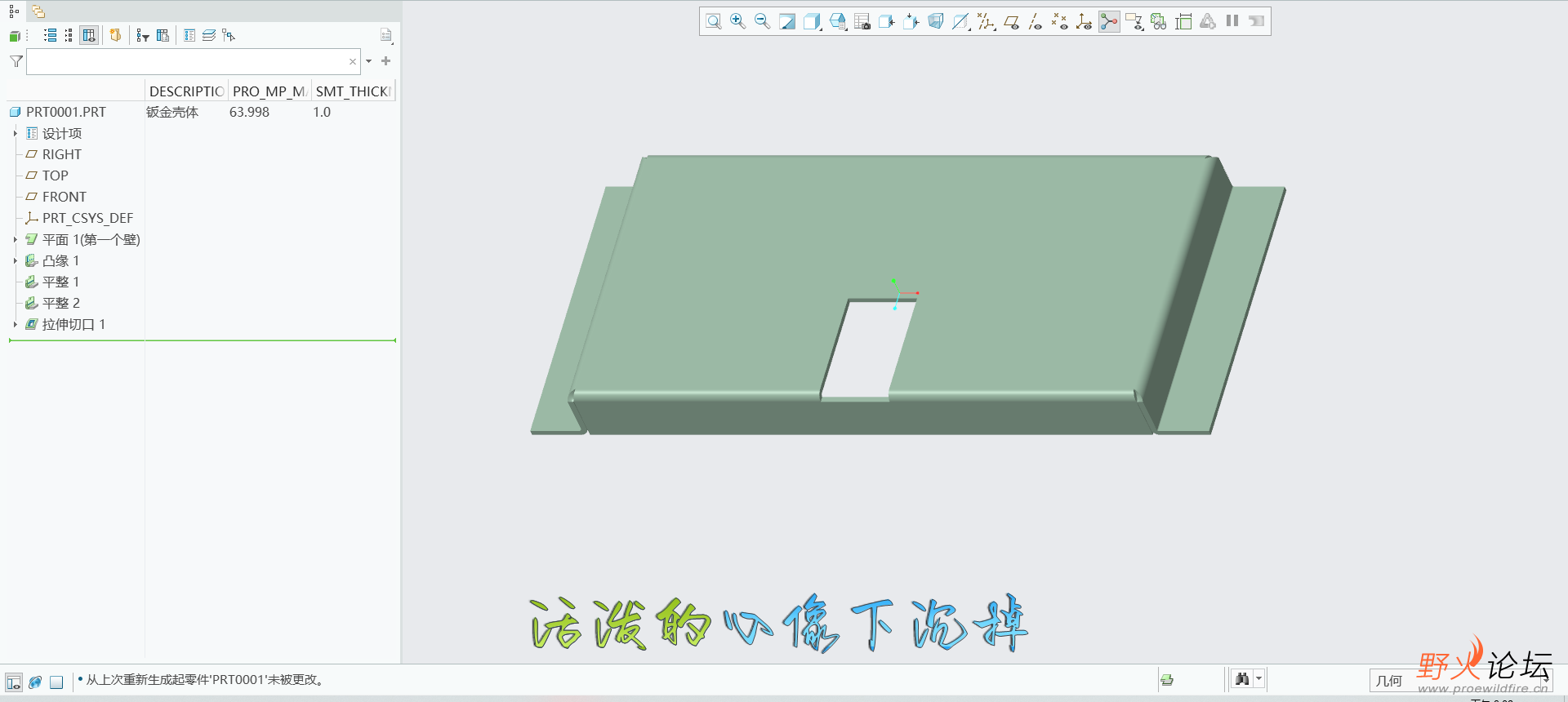Select the DESCRIPTIO column header
The height and width of the screenshot is (702, 1568).
pyautogui.click(x=186, y=91)
